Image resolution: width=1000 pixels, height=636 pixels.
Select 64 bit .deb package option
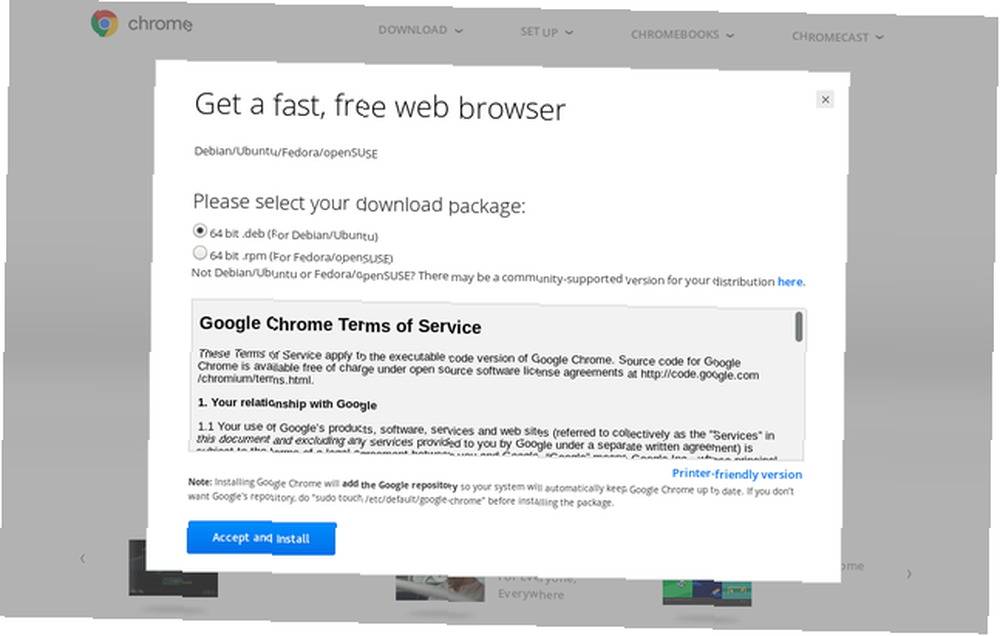point(200,230)
